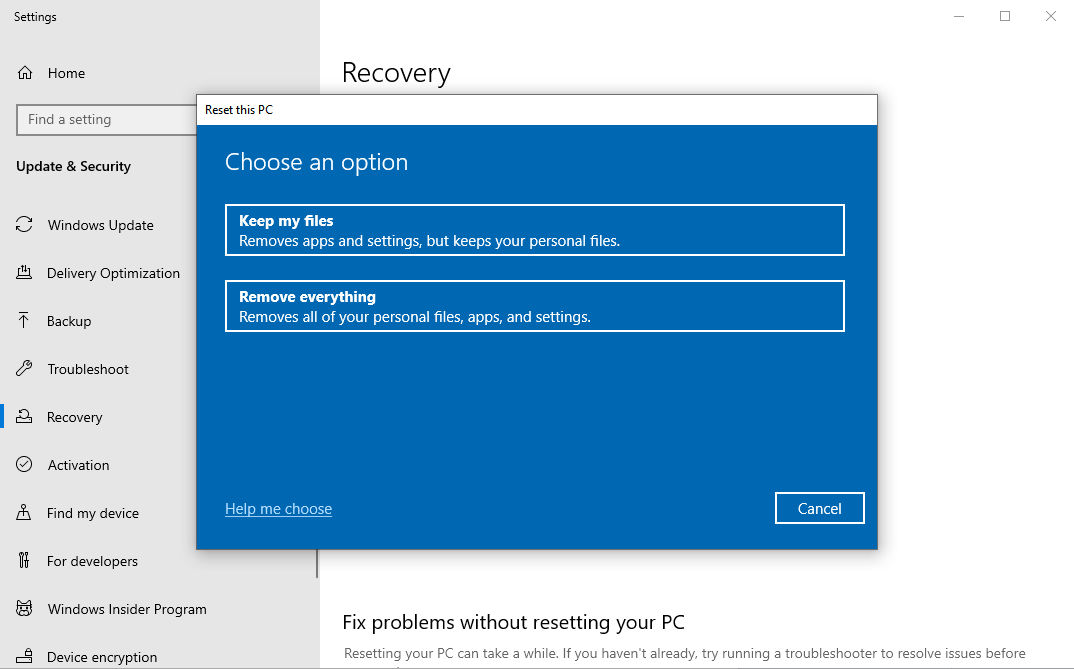Screen dimensions: 1074x669
Task: Focus the Find a setting search box
Action: click(x=105, y=120)
